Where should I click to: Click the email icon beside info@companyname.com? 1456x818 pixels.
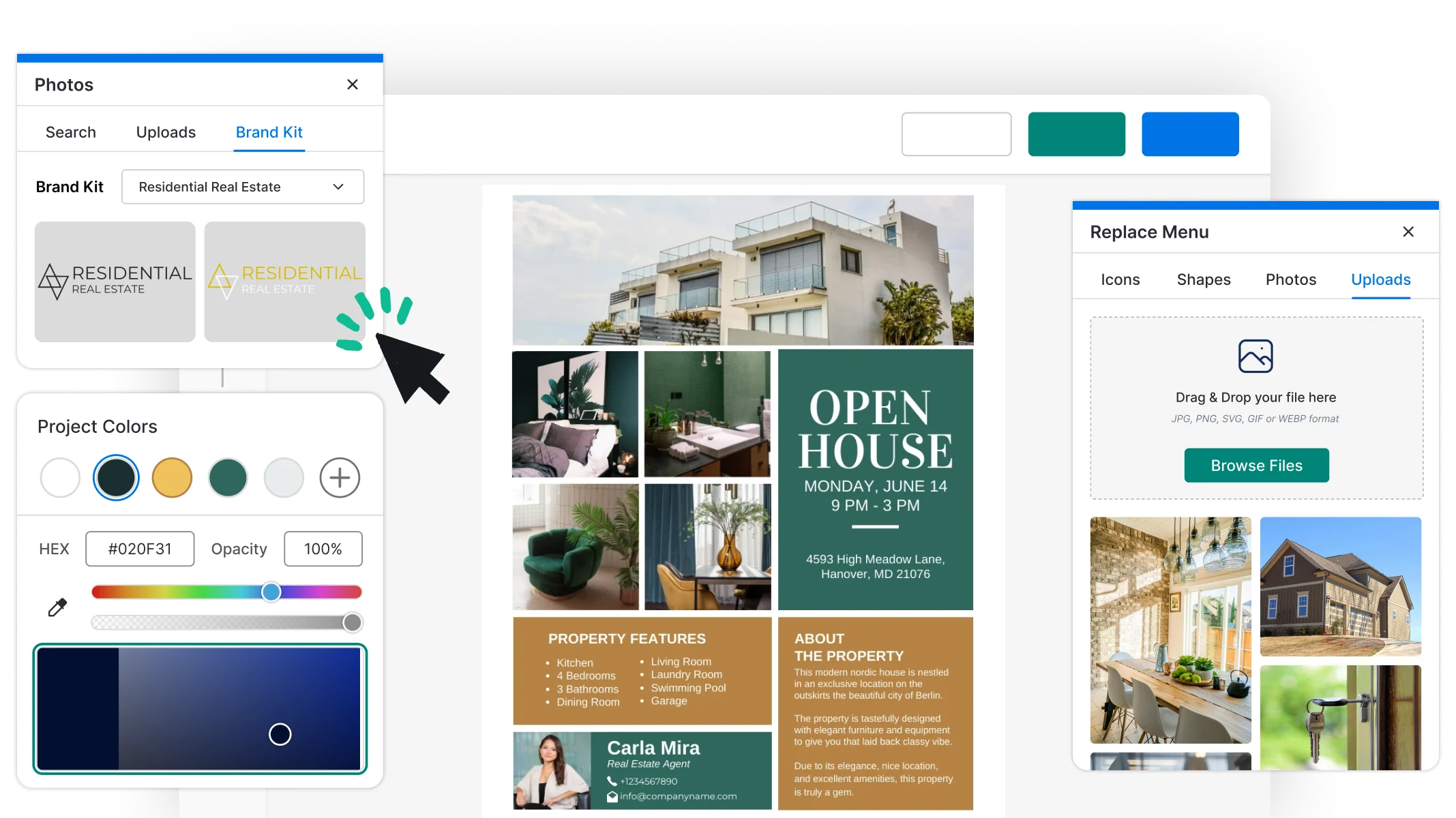click(x=612, y=796)
